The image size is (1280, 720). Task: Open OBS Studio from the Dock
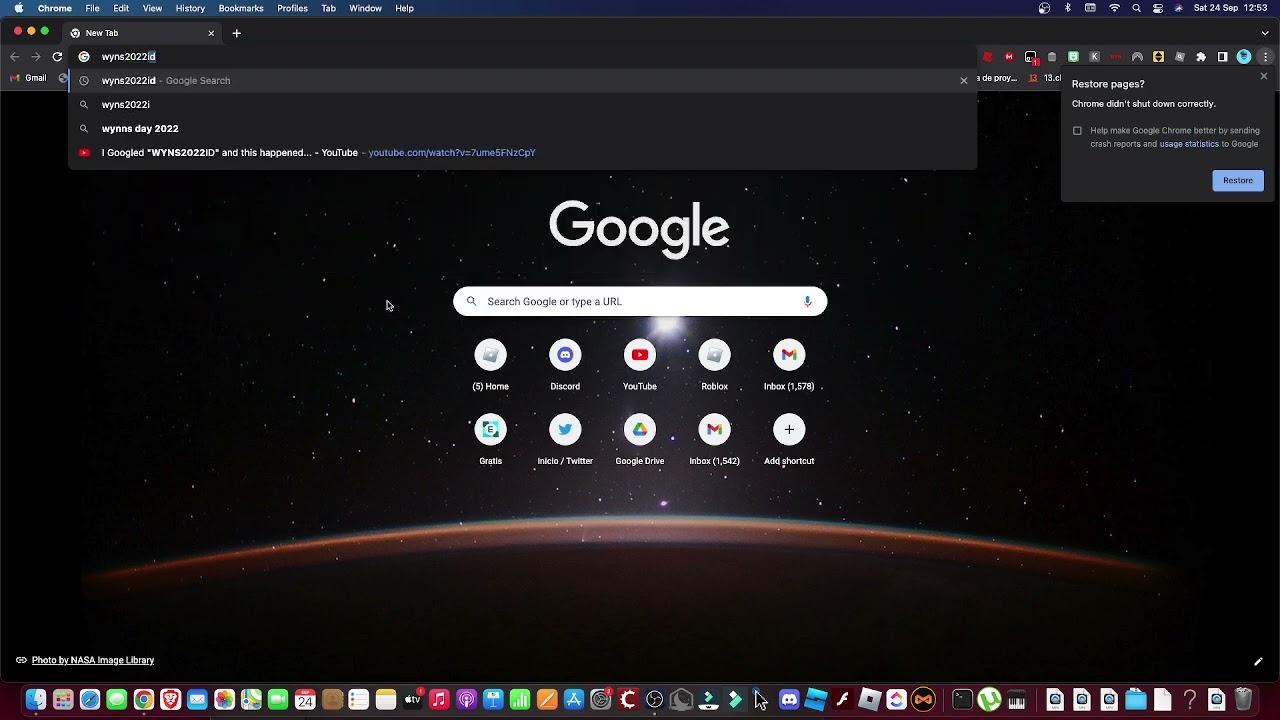[x=655, y=700]
